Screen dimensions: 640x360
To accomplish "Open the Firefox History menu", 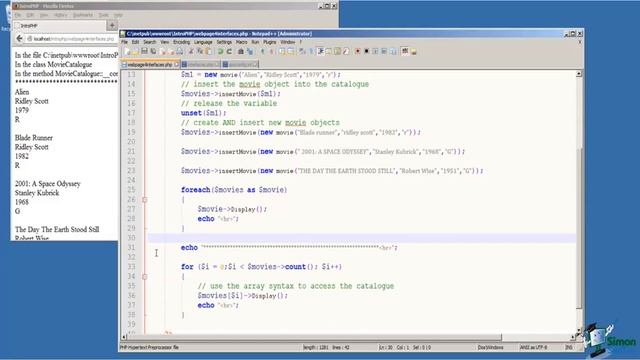I will pyautogui.click(x=60, y=15).
